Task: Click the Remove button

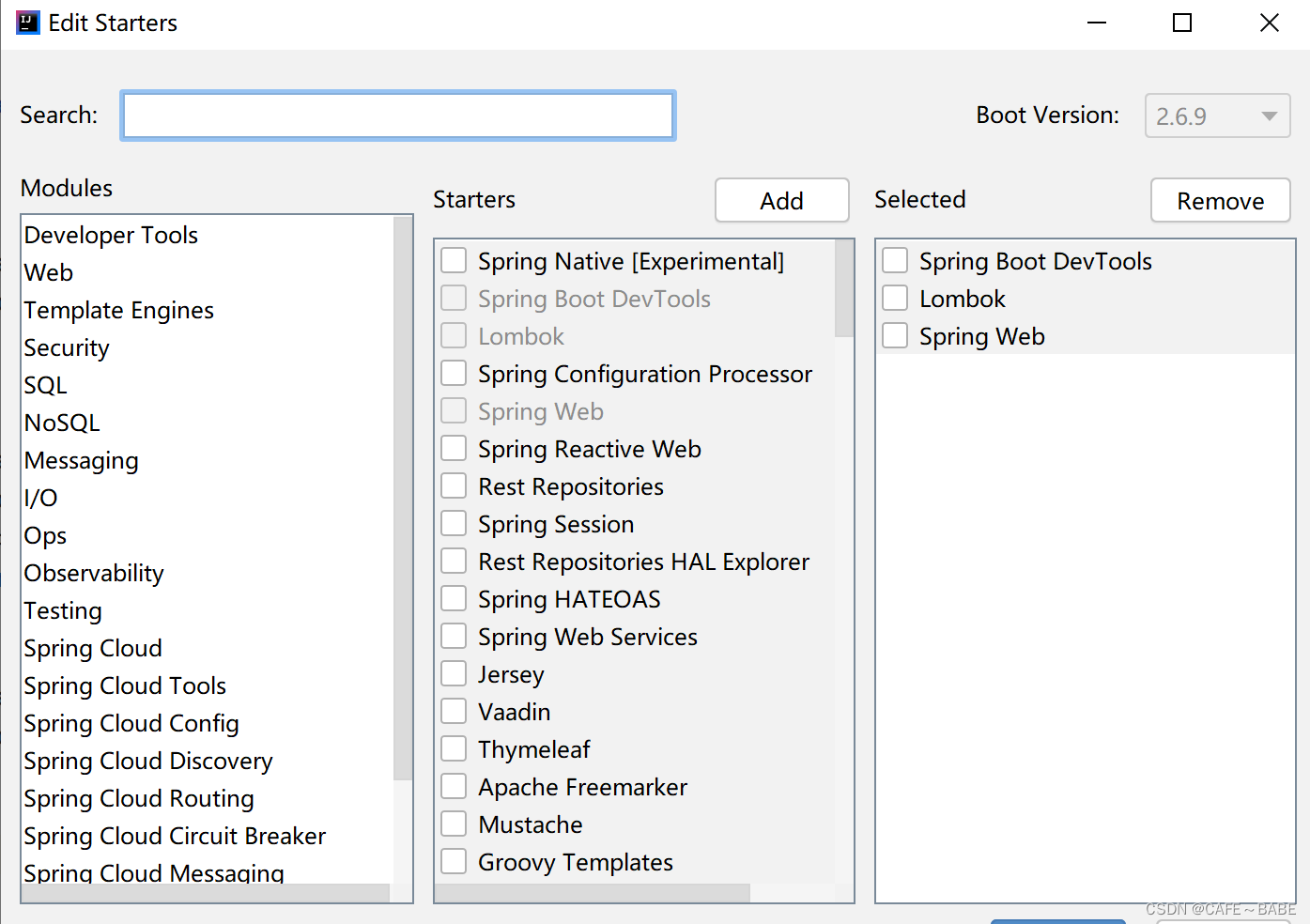Action: (1221, 200)
